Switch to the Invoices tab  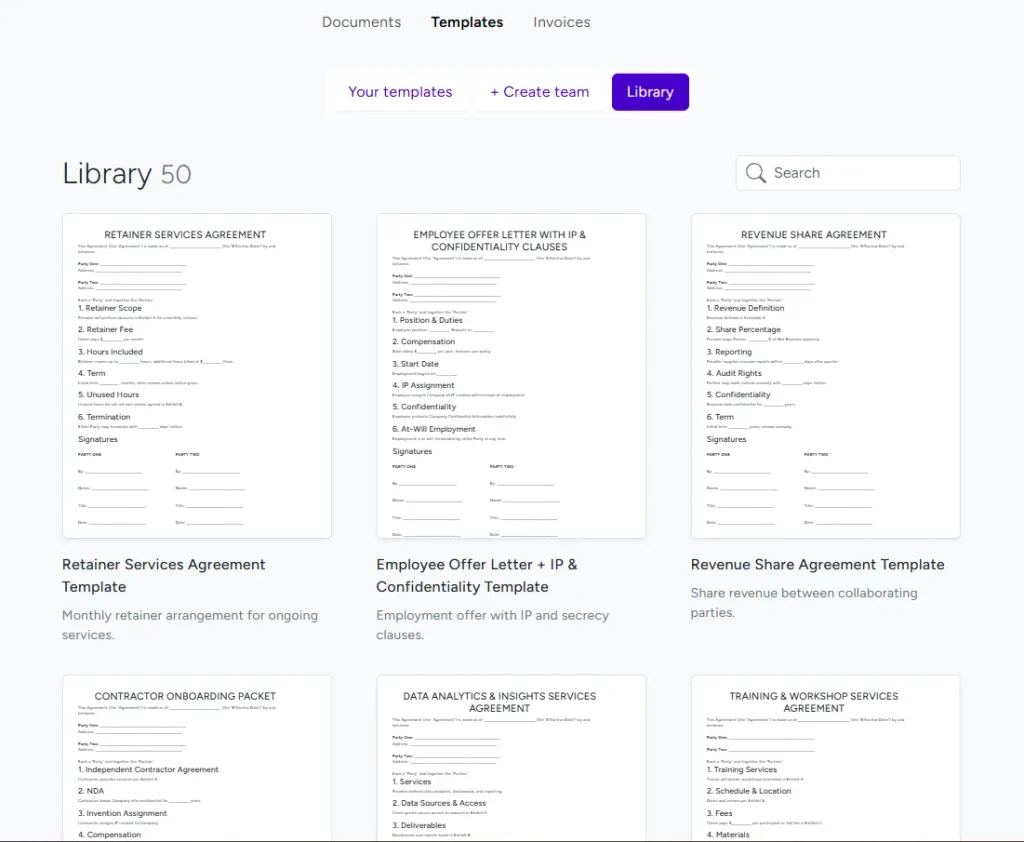coord(562,22)
